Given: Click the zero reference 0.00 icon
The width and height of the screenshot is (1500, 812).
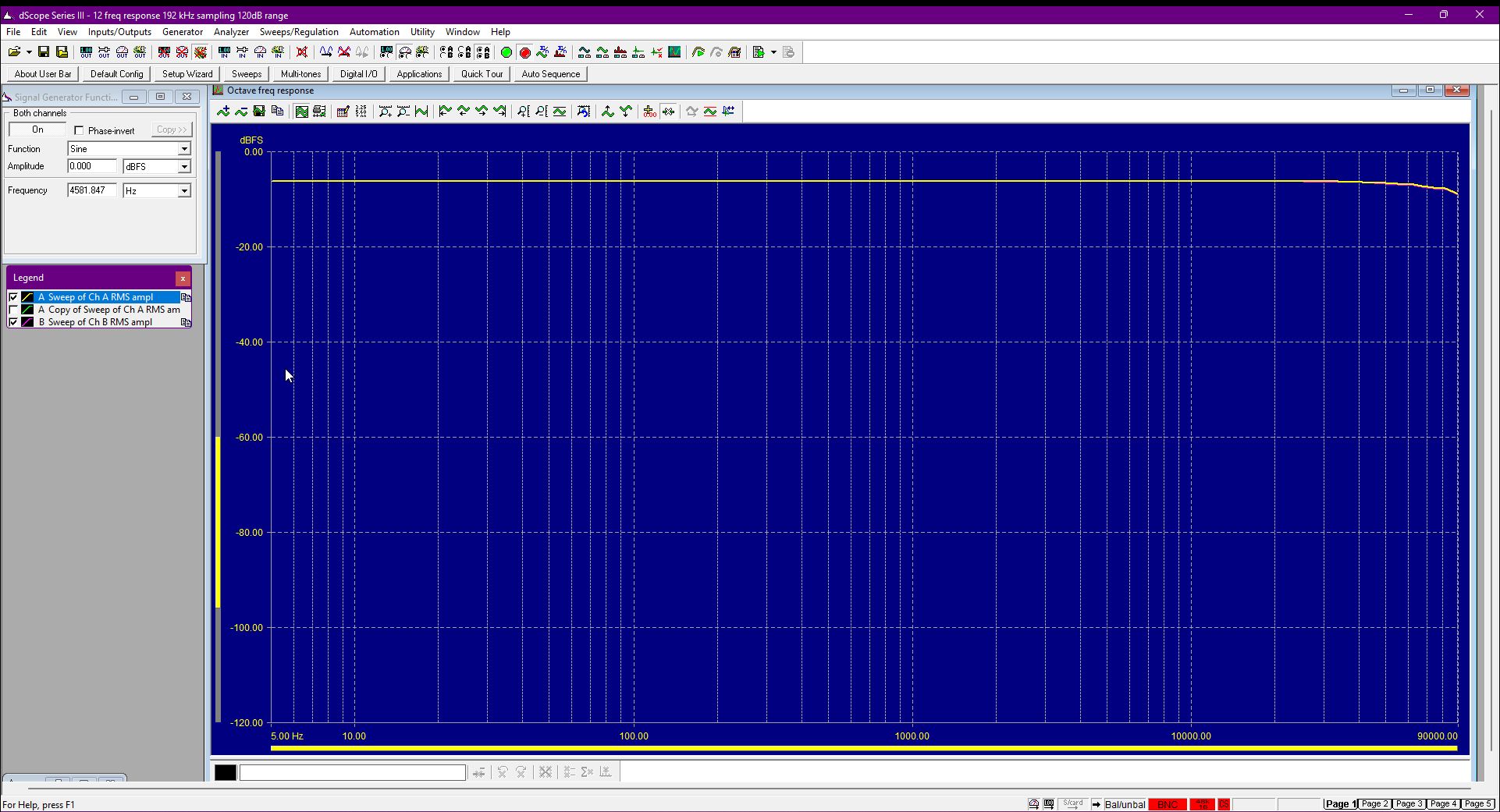Looking at the screenshot, I should (649, 112).
